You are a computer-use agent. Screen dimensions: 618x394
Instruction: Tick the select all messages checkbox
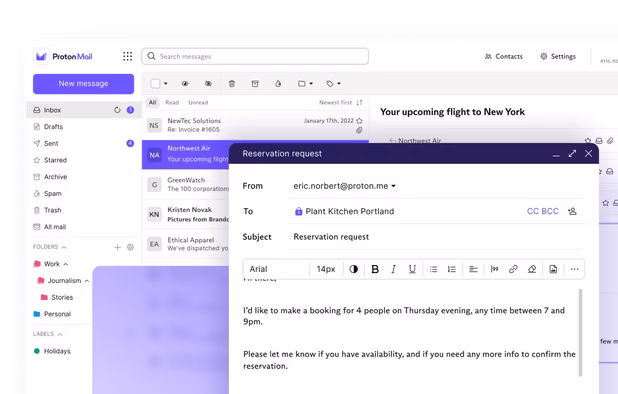point(155,84)
